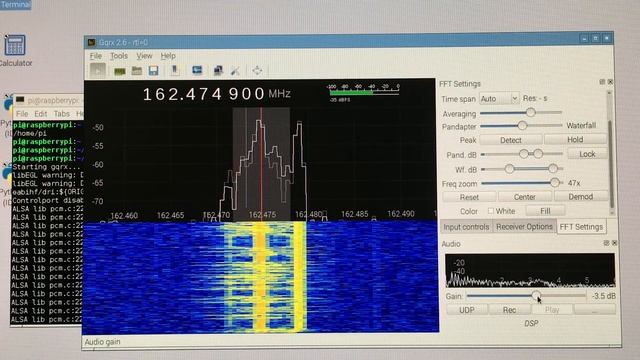Enable the White color checkbox

[x=491, y=211]
